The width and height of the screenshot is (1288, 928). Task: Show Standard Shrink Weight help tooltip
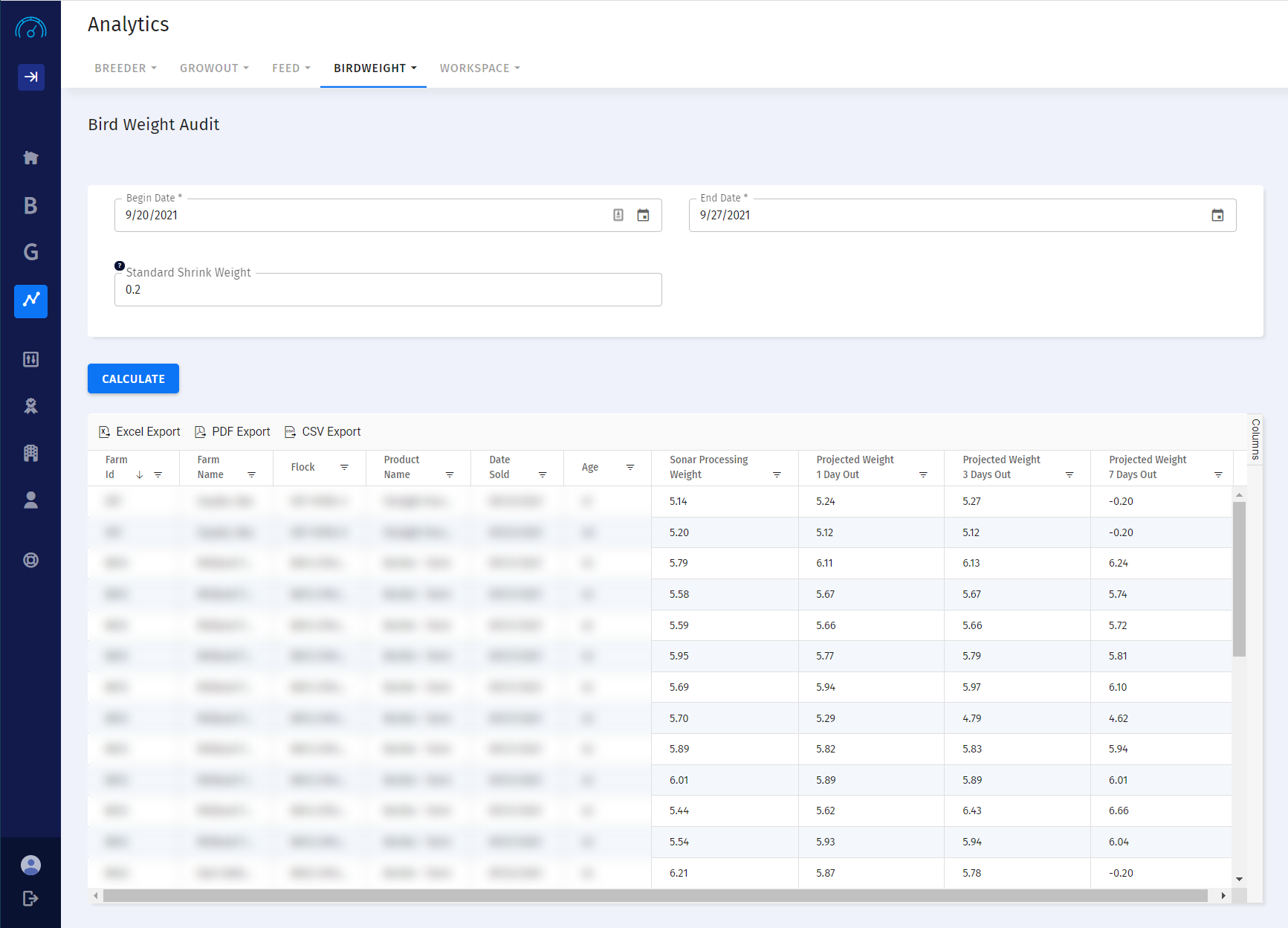tap(120, 265)
